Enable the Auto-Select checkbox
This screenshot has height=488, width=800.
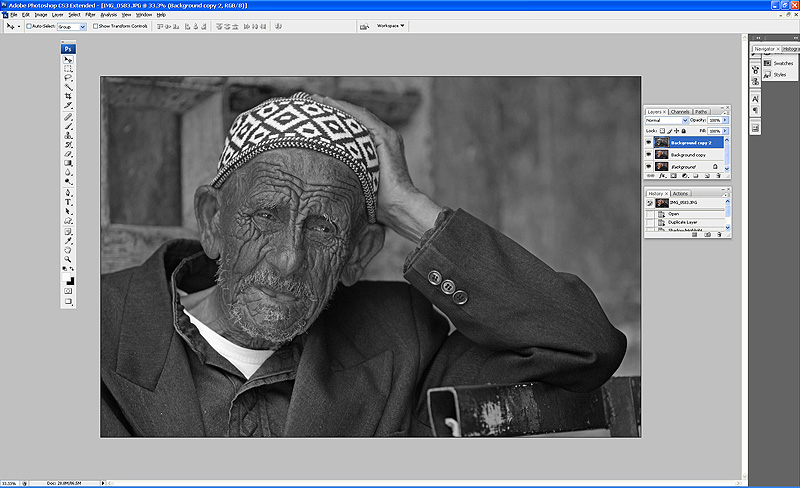tap(29, 26)
